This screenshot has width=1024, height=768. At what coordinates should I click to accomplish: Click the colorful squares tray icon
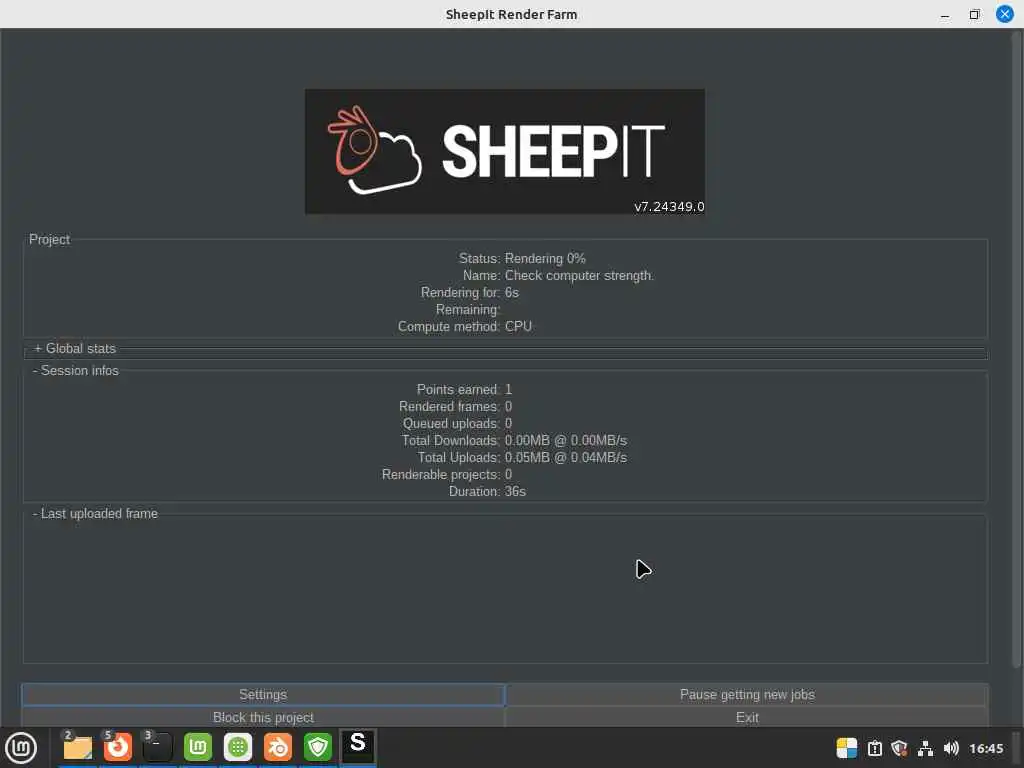point(847,748)
